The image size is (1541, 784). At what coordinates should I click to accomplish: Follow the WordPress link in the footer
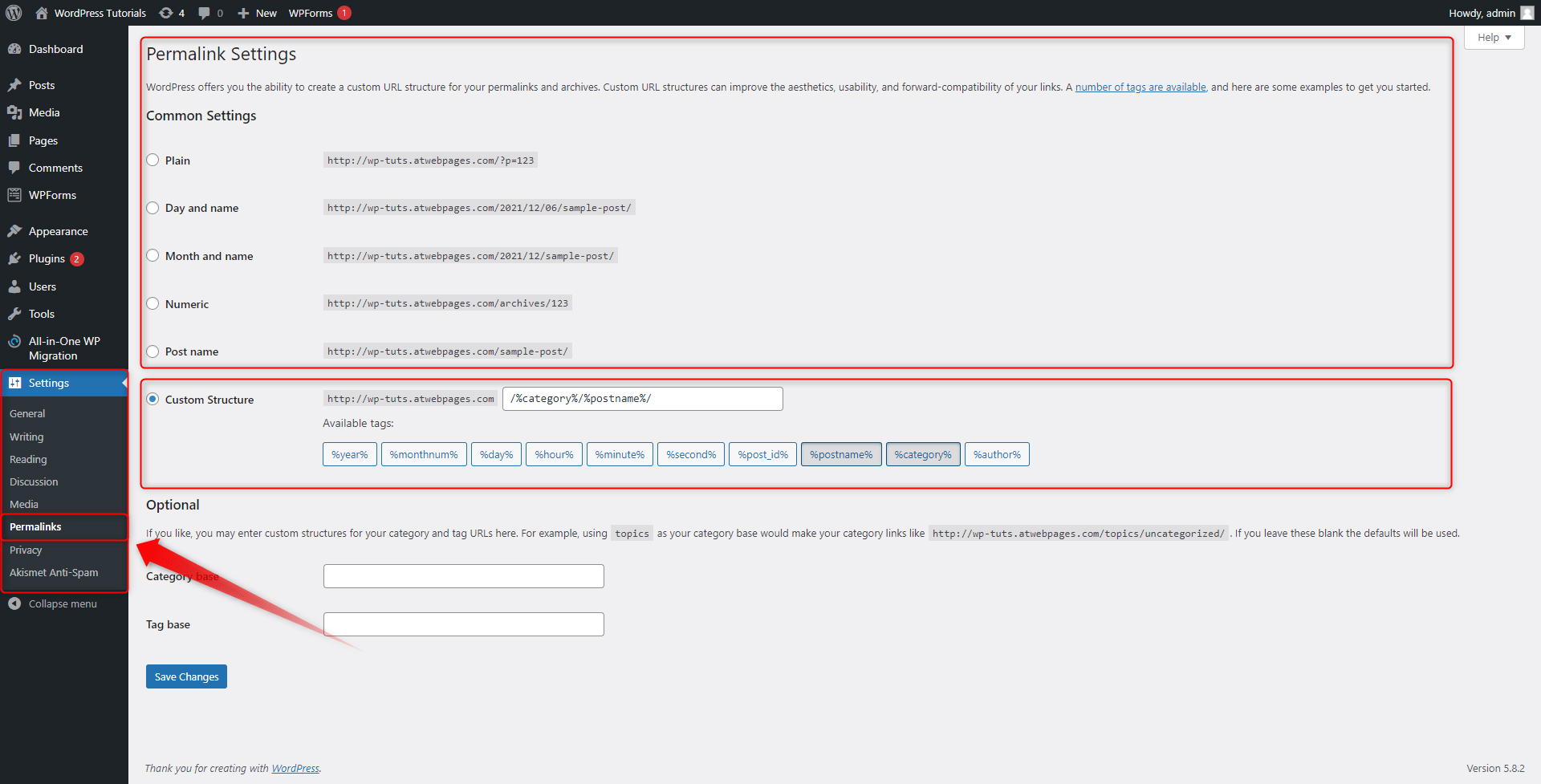click(295, 768)
